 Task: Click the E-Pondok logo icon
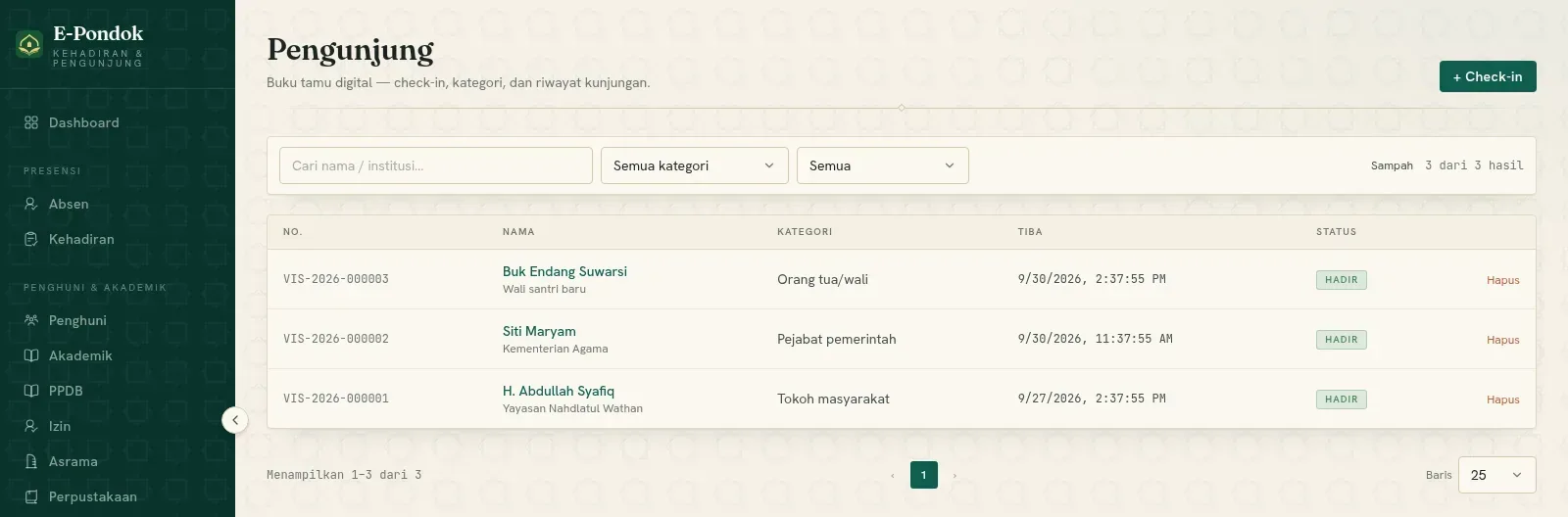(29, 44)
